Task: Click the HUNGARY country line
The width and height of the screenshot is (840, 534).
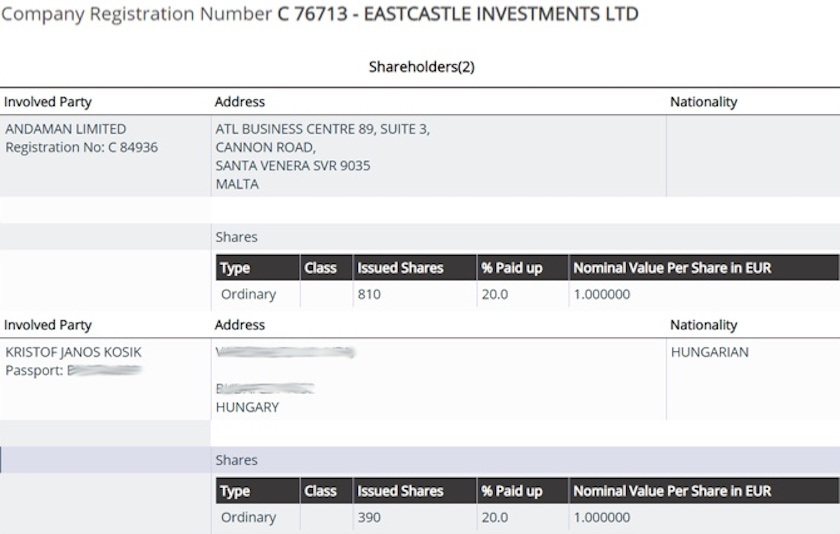Action: (247, 407)
